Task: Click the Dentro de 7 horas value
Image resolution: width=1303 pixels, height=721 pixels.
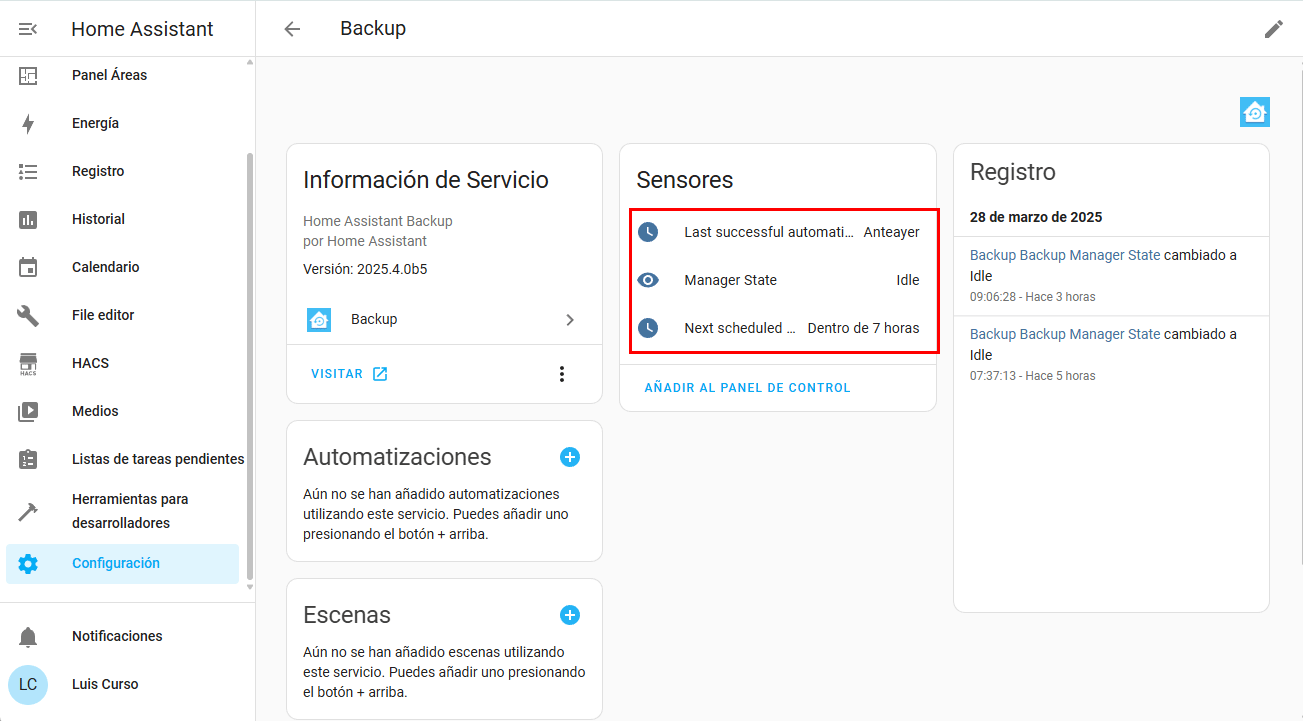Action: 863,328
